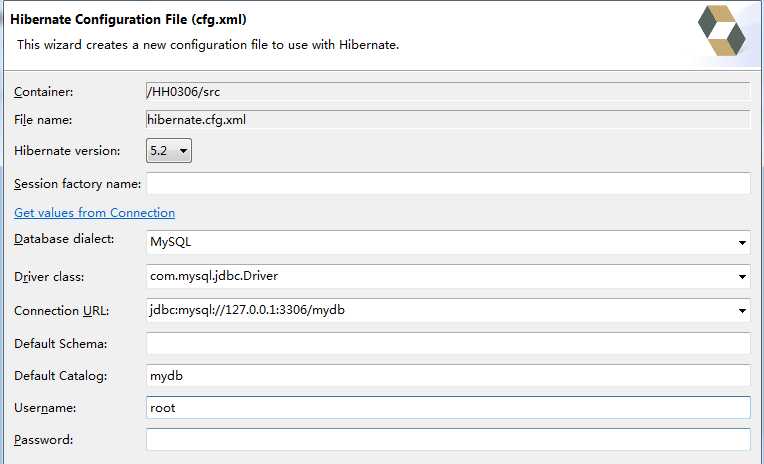Focus the Session factory name field
The height and width of the screenshot is (464, 764).
[x=448, y=184]
